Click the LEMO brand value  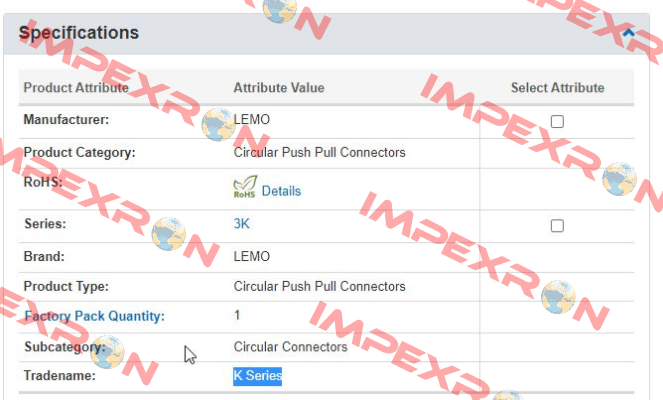252,256
